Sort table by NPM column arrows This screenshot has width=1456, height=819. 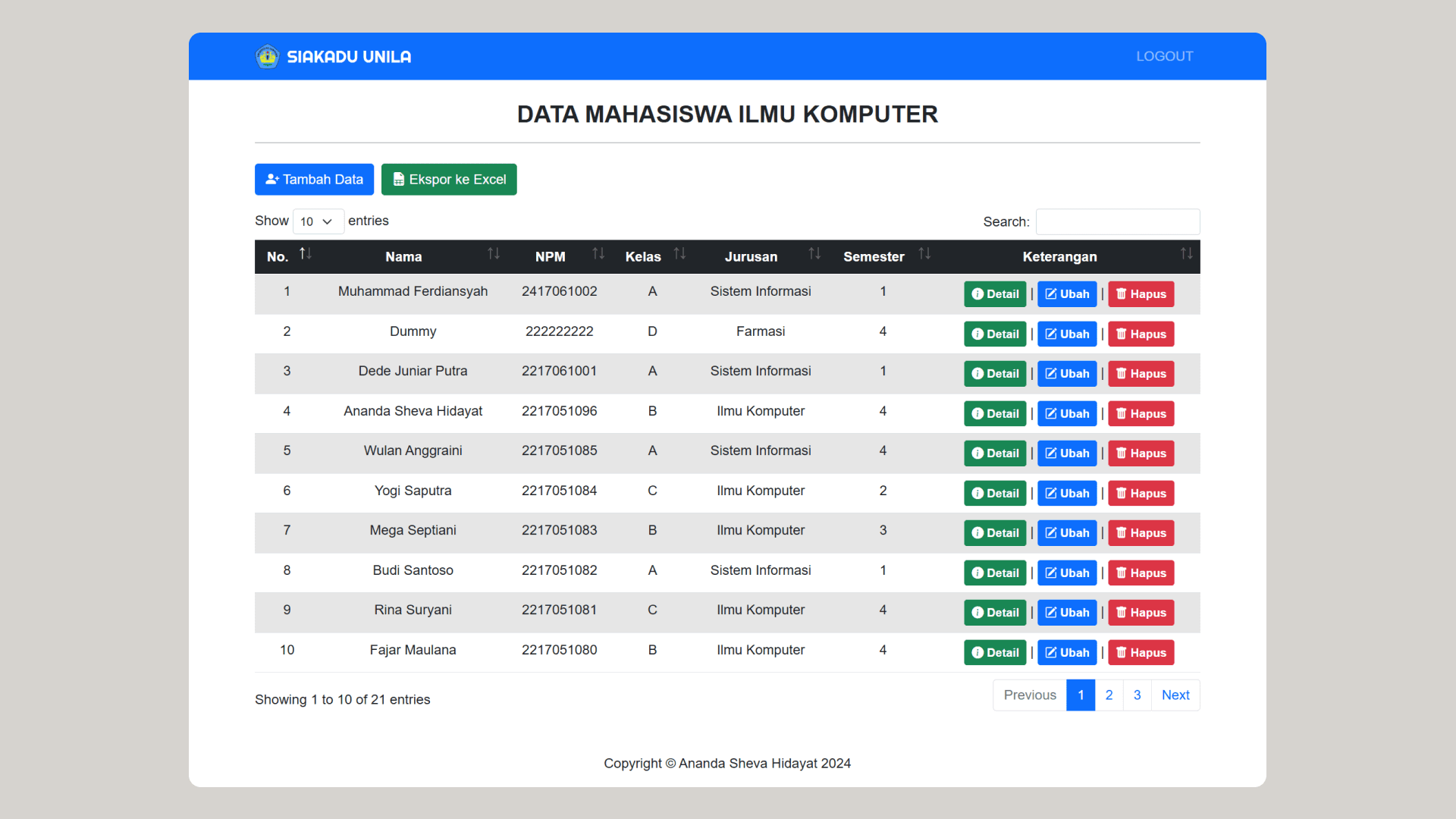[x=598, y=254]
